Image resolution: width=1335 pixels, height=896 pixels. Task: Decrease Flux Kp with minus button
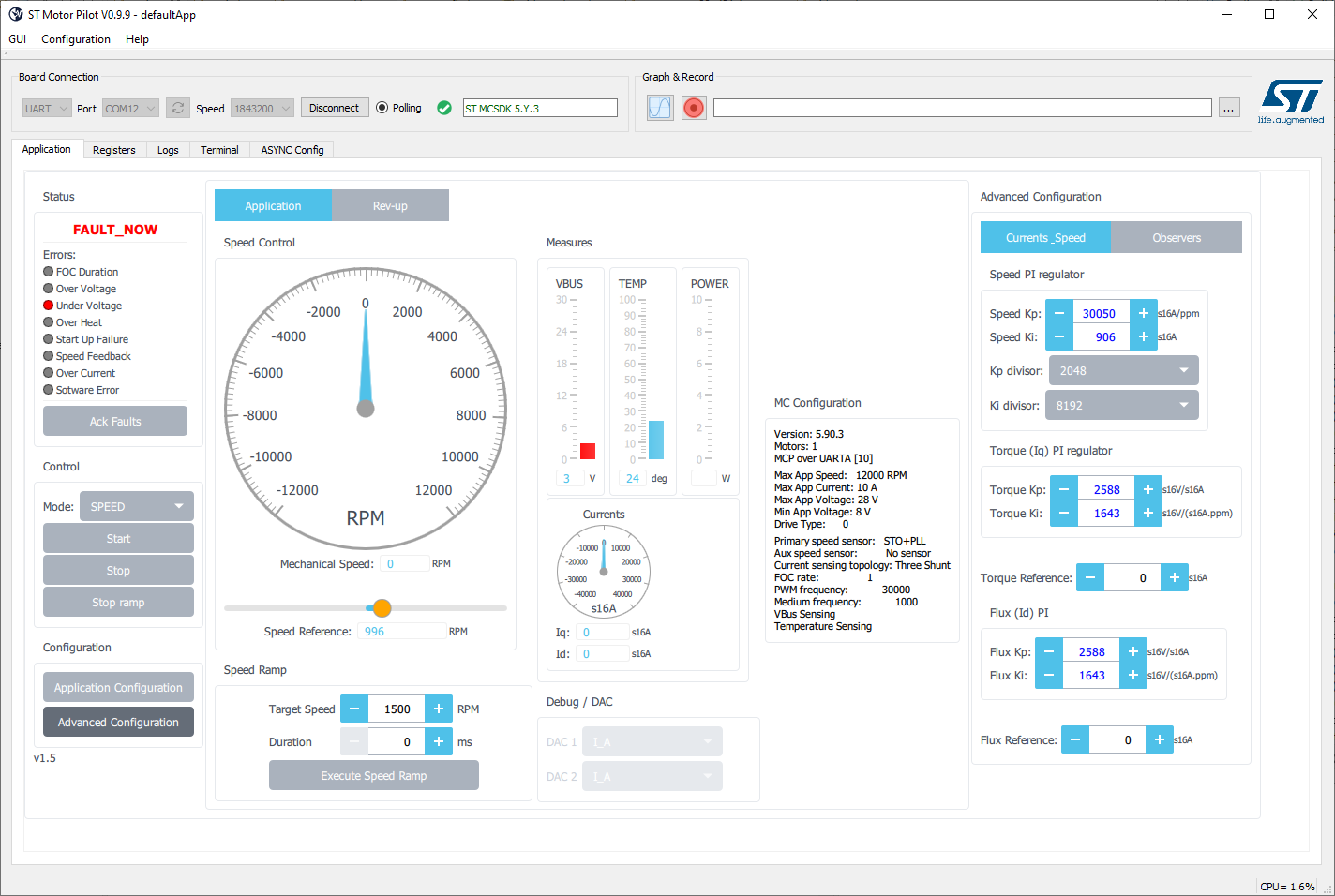pyautogui.click(x=1049, y=651)
